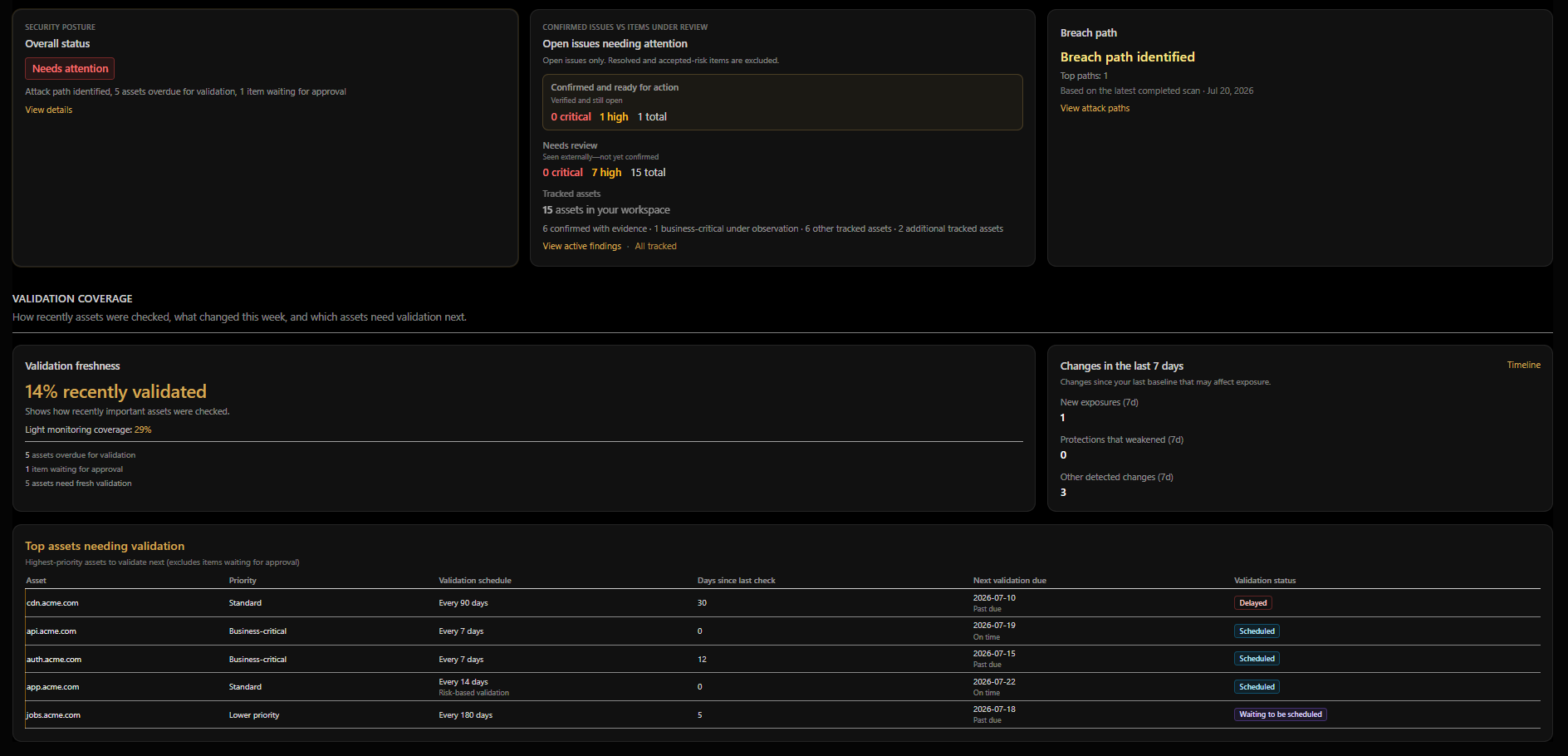The height and width of the screenshot is (756, 1568).
Task: Select the cdn.acme.com asset row
Action: point(782,603)
